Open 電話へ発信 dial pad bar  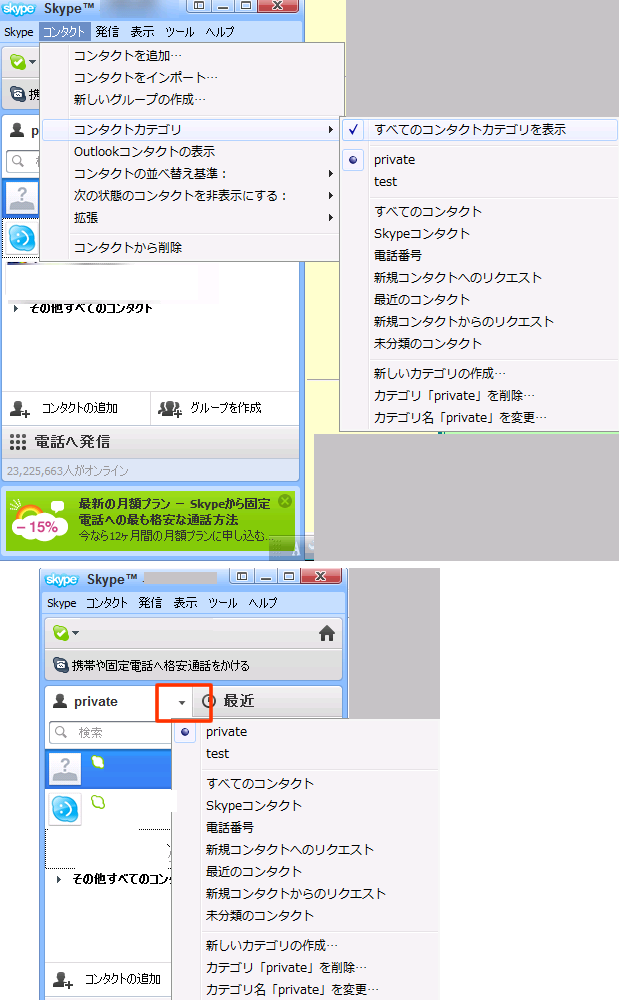tap(150, 442)
